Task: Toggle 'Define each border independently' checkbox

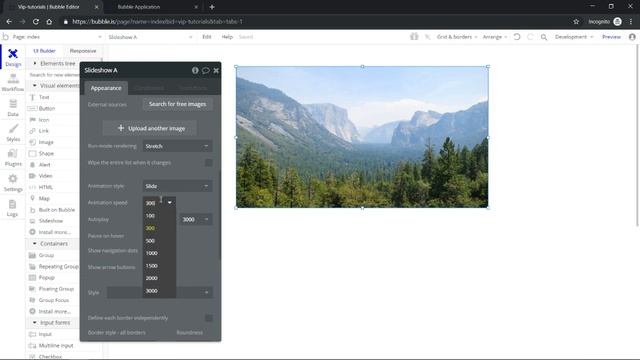Action: [209, 318]
